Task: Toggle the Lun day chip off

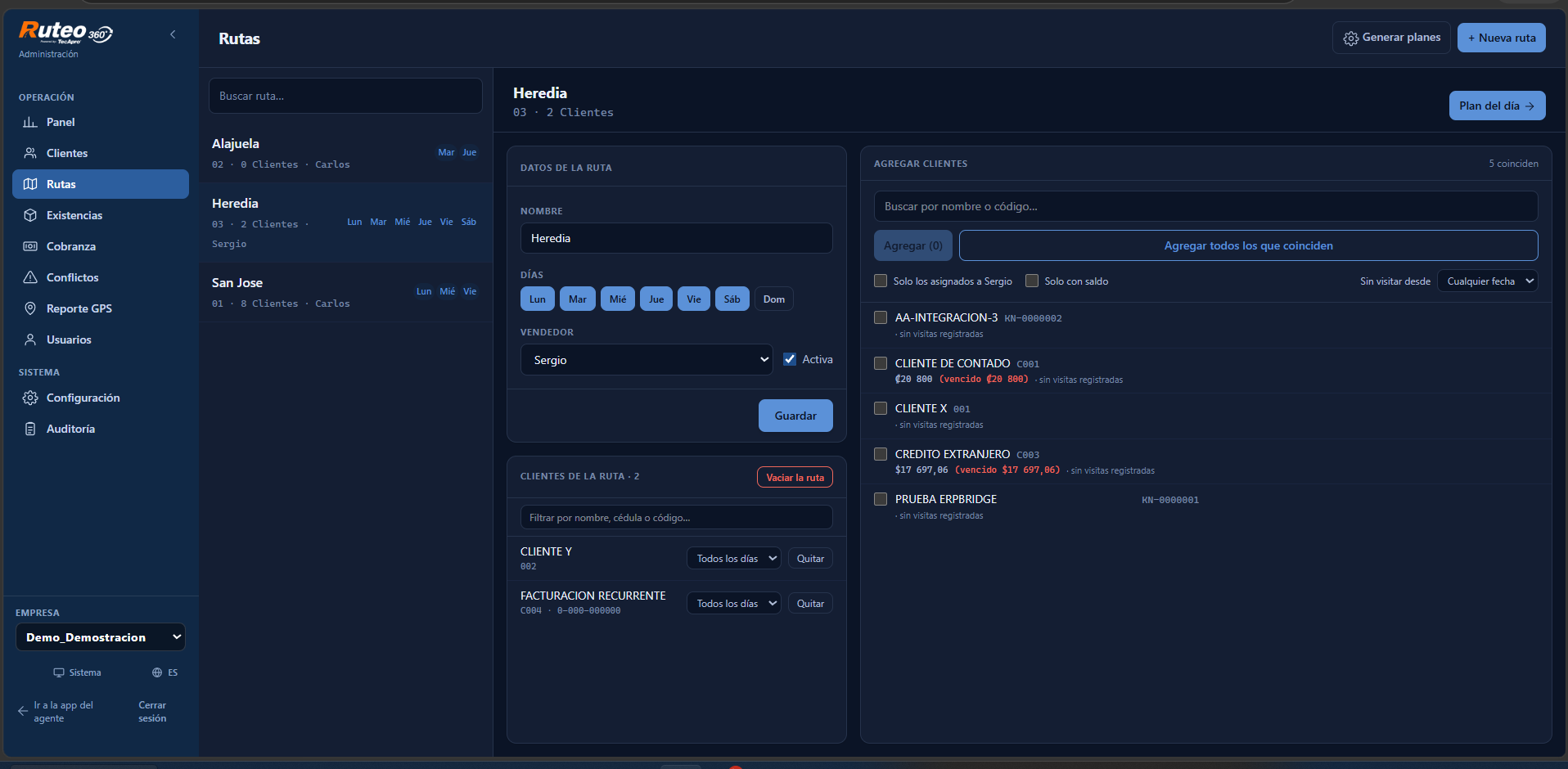Action: tap(538, 299)
